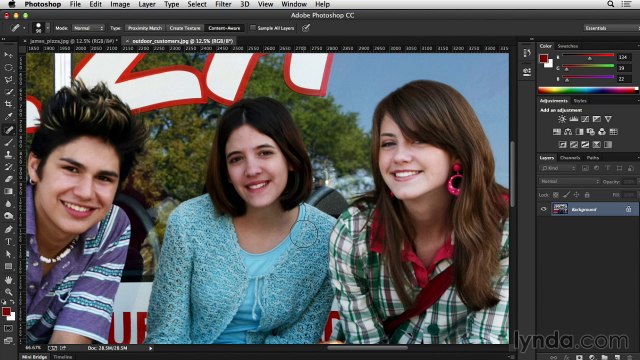Toggle tablet pressure for size button
This screenshot has width=640, height=360.
305,28
